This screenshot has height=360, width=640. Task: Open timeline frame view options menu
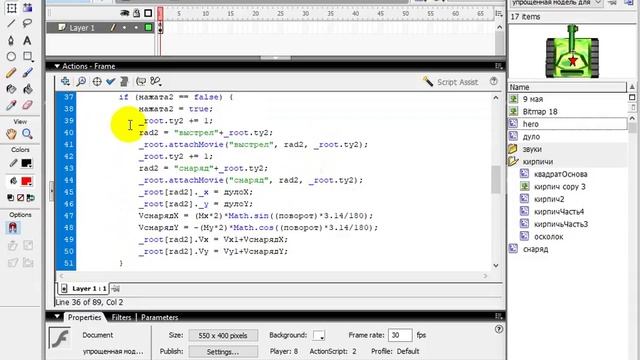tap(499, 14)
